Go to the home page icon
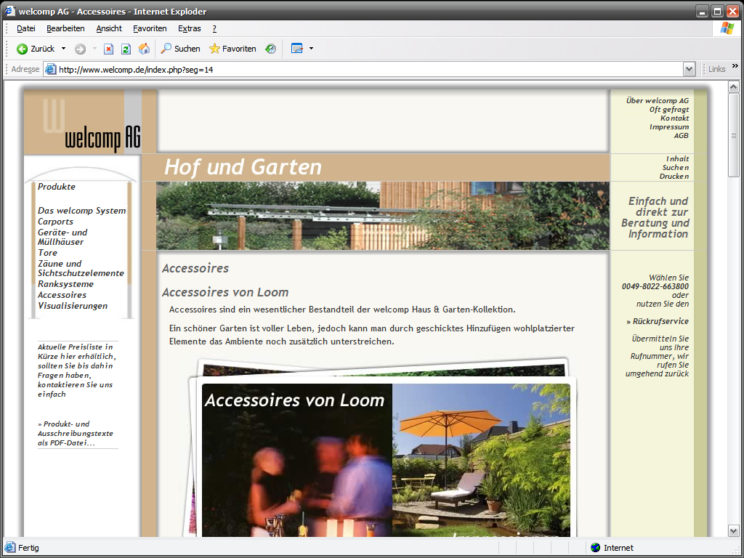This screenshot has height=558, width=744. tap(144, 48)
